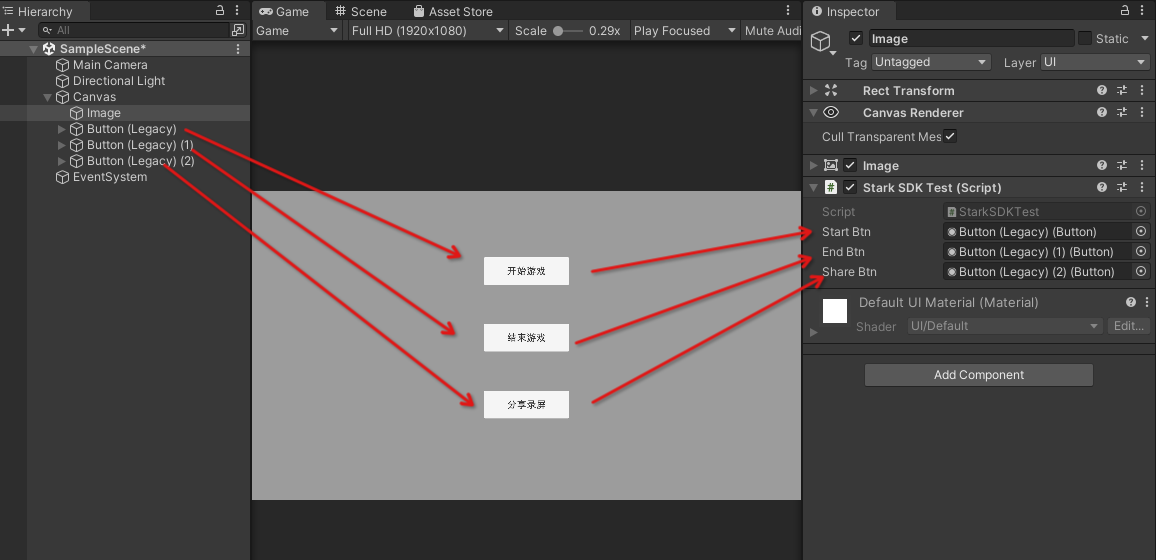Open Image component preset sliders icon
Screen dimensions: 1156x560
tap(1122, 166)
